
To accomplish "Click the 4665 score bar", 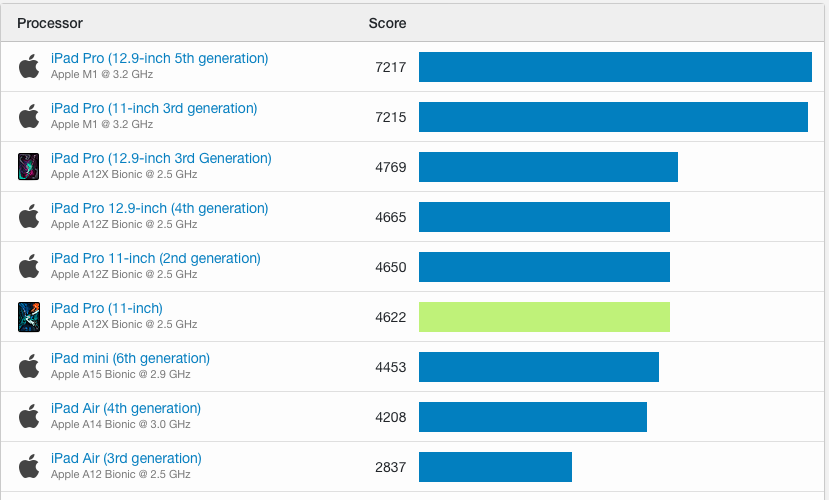I will (x=545, y=217).
